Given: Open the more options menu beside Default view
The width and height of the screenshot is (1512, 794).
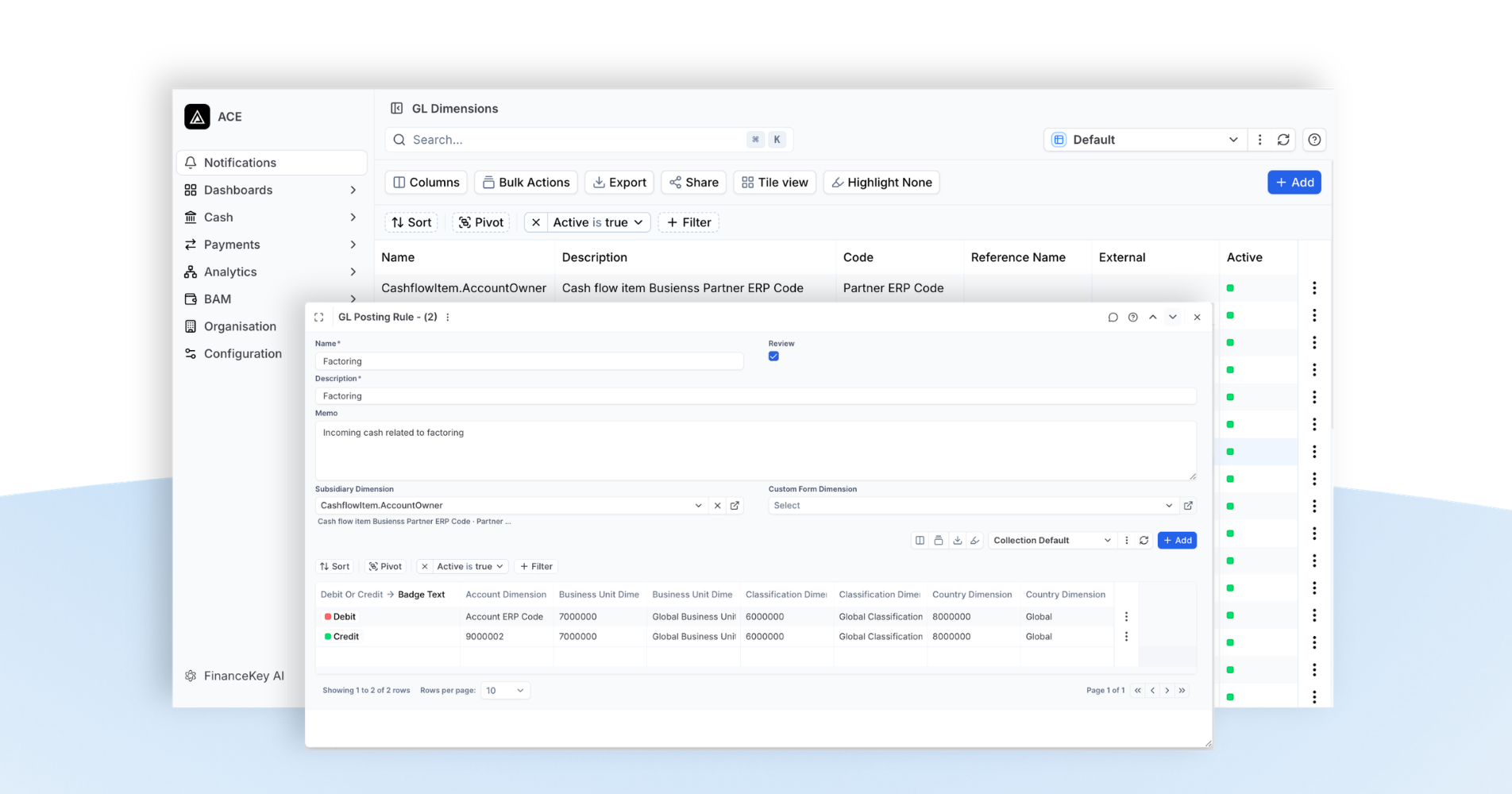Looking at the screenshot, I should point(1259,140).
